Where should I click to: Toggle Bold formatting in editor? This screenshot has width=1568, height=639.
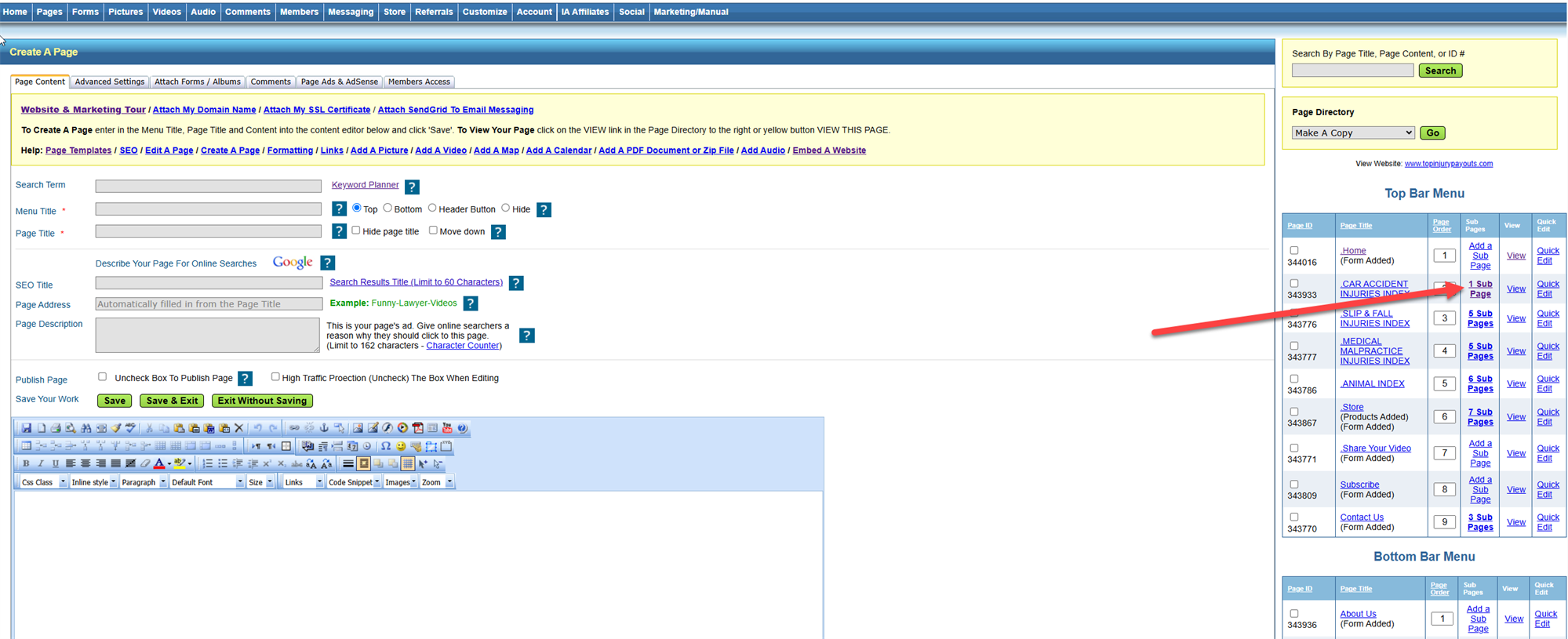point(26,463)
